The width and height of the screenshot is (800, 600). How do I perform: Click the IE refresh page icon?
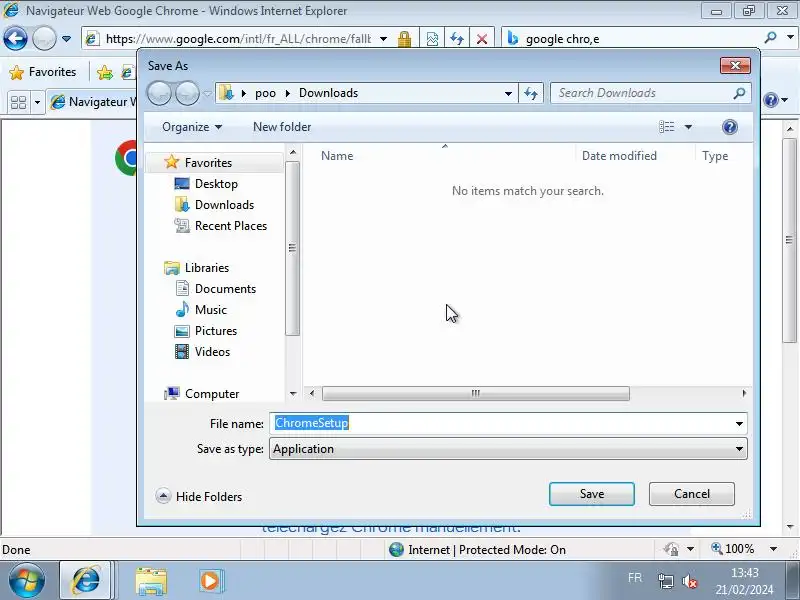457,39
